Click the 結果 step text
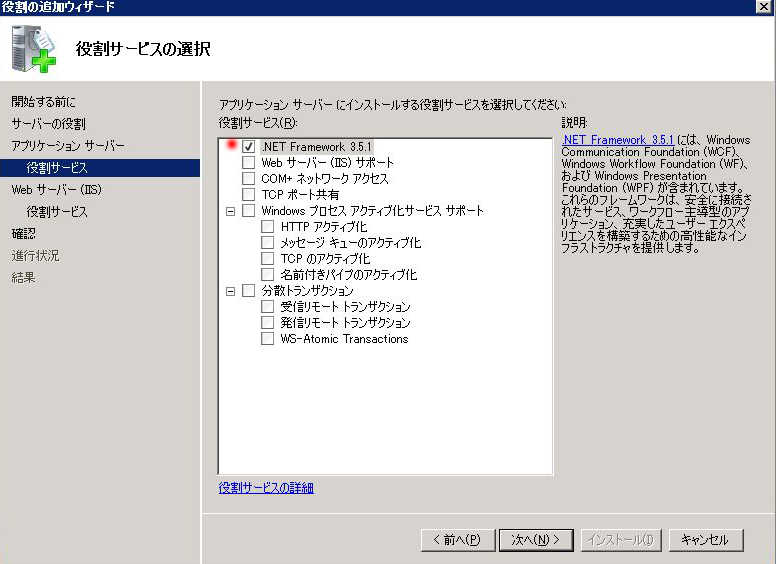 (23, 278)
